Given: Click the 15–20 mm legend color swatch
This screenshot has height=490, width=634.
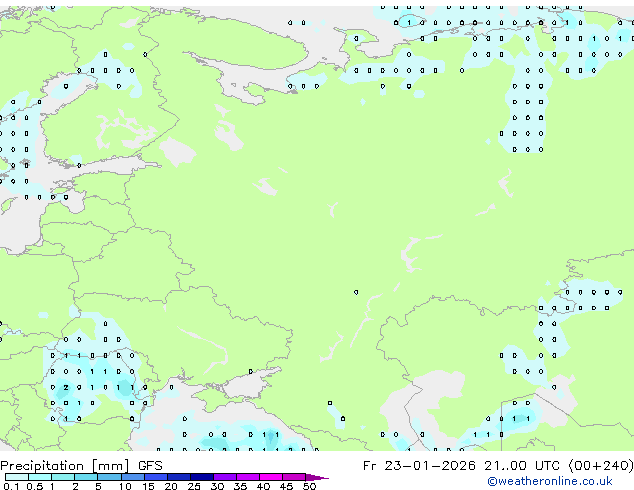Looking at the screenshot, I should [x=156, y=477].
